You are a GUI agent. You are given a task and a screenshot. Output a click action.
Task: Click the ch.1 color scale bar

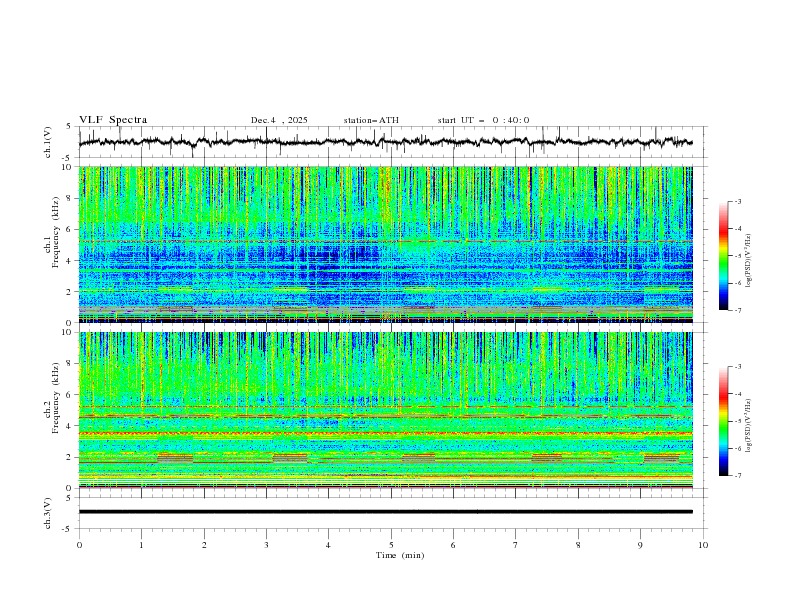click(x=723, y=256)
